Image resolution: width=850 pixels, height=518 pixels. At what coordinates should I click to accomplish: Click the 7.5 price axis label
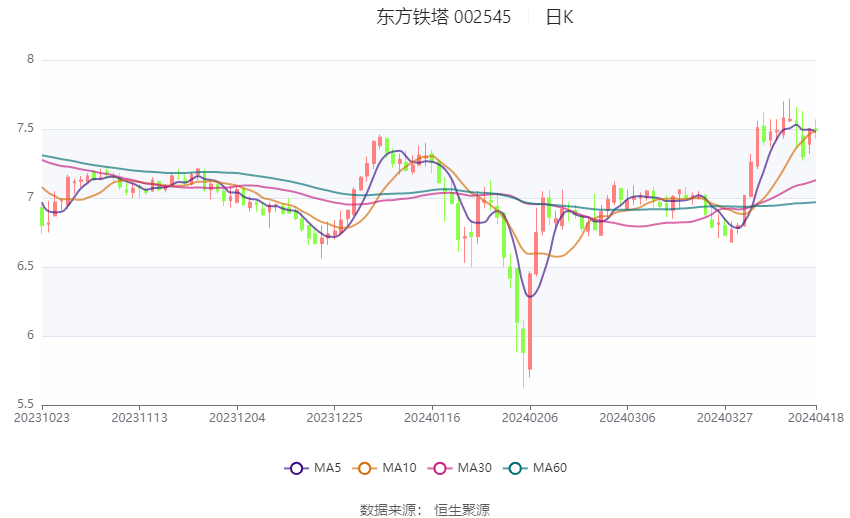coord(25,128)
